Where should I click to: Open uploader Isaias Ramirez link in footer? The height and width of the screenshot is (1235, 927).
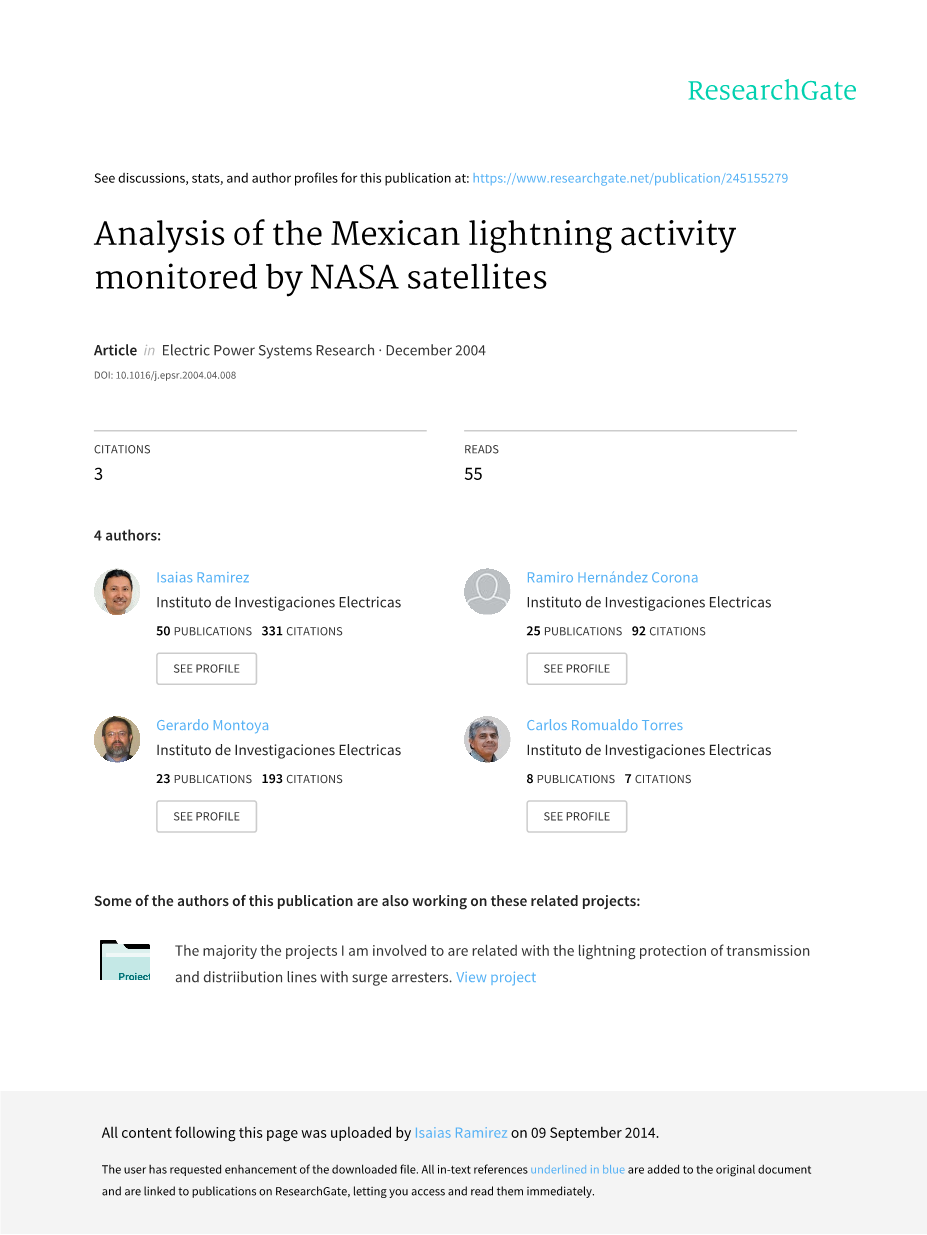[x=460, y=1133]
